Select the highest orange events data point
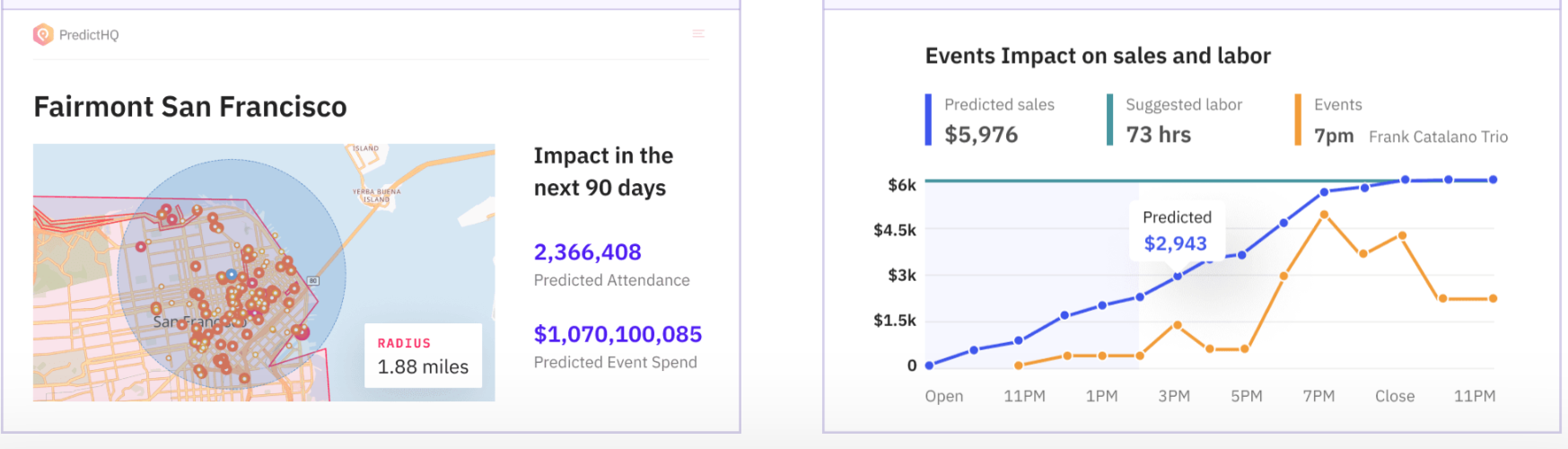 1324,216
